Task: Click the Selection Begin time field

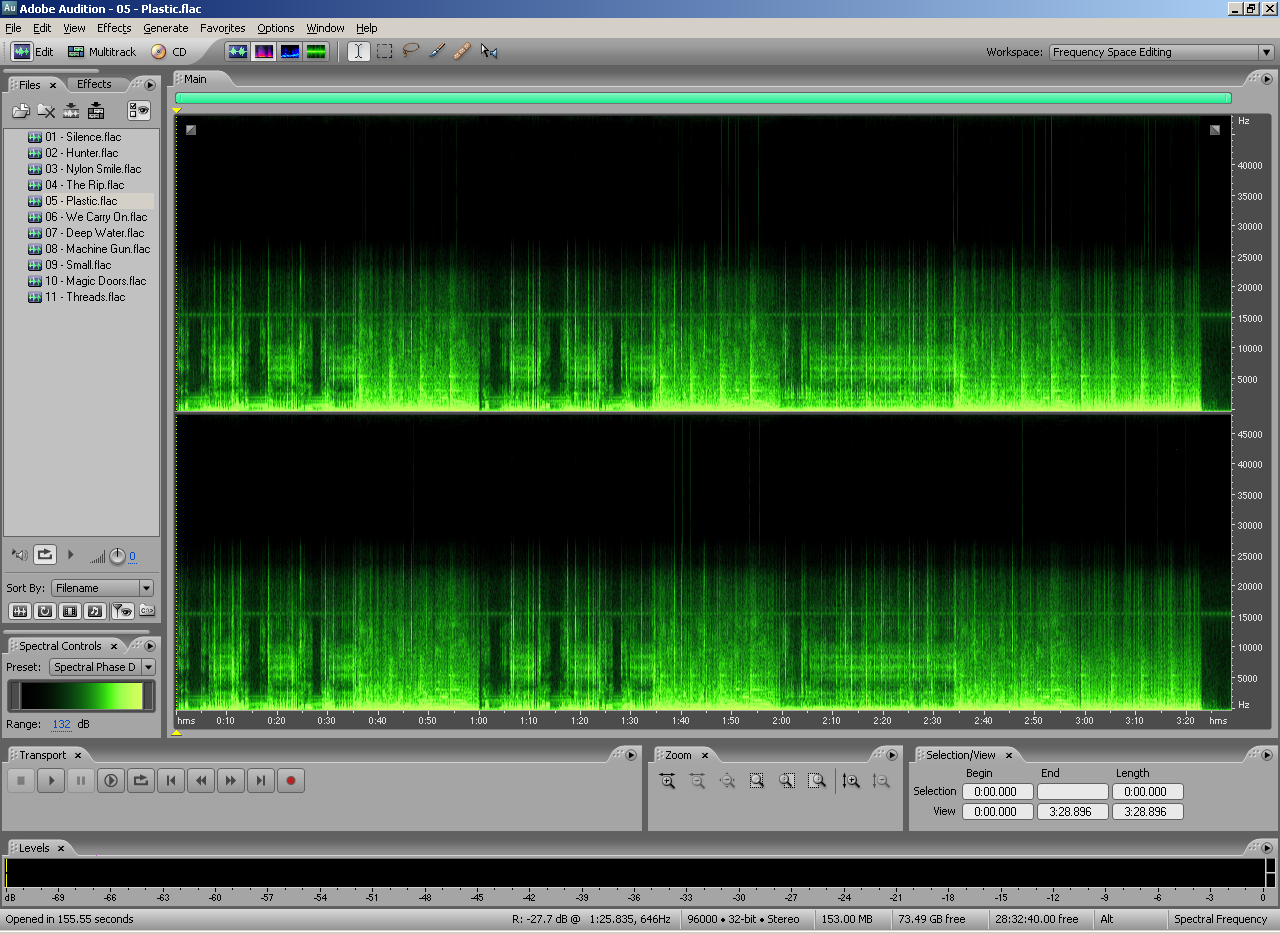Action: (997, 791)
